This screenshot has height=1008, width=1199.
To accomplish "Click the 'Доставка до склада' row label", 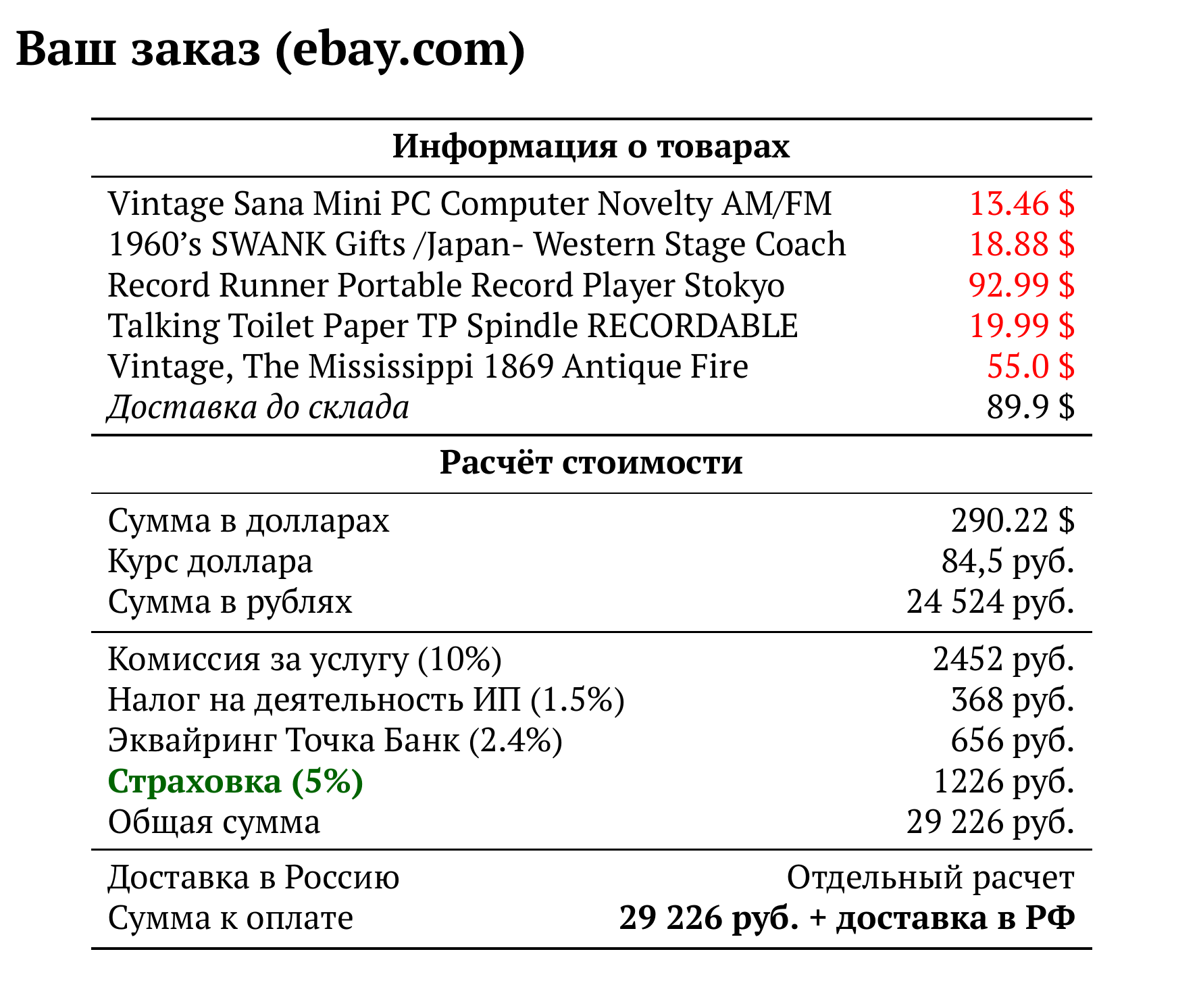I will pos(259,407).
